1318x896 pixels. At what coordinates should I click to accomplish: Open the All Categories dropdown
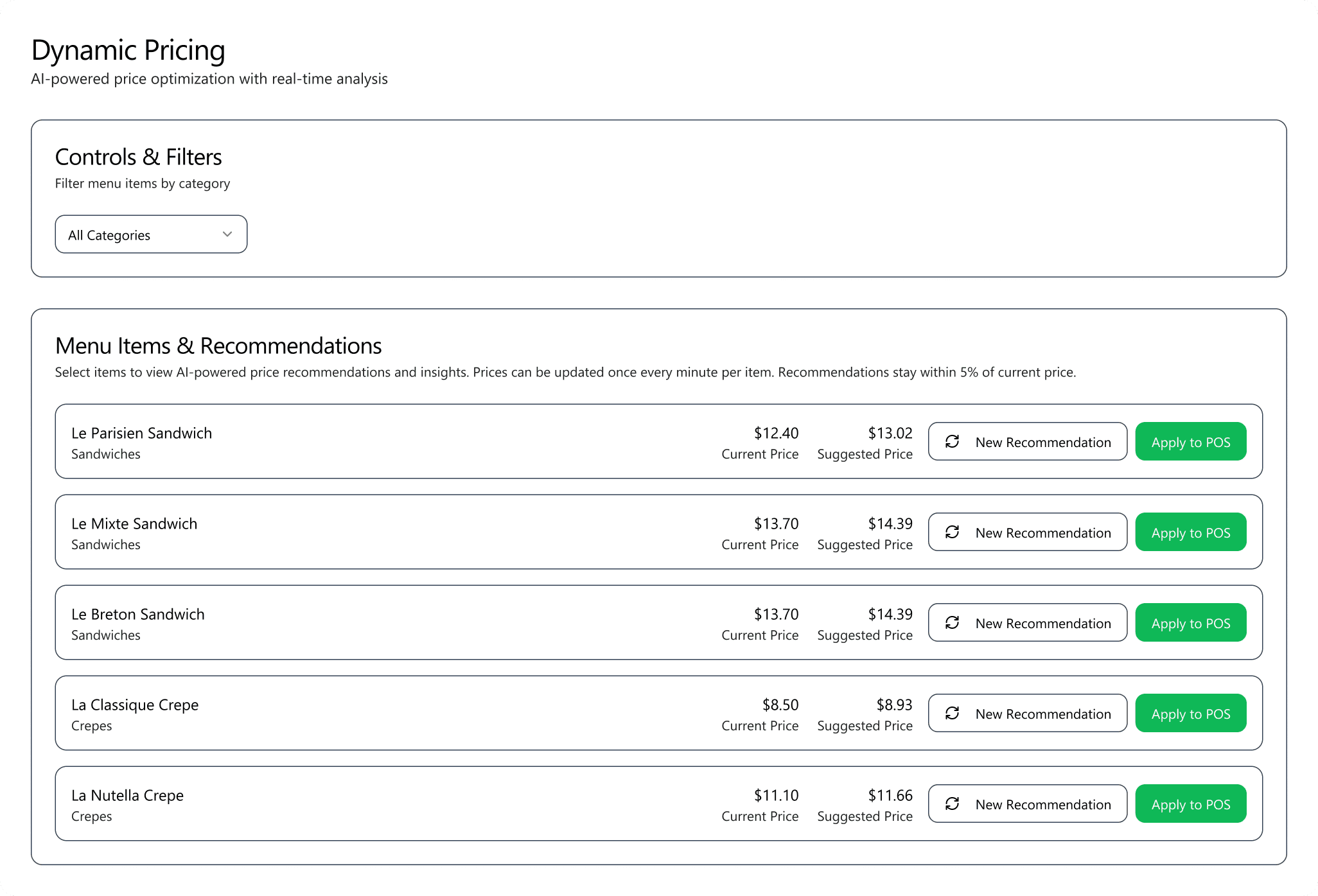(150, 234)
